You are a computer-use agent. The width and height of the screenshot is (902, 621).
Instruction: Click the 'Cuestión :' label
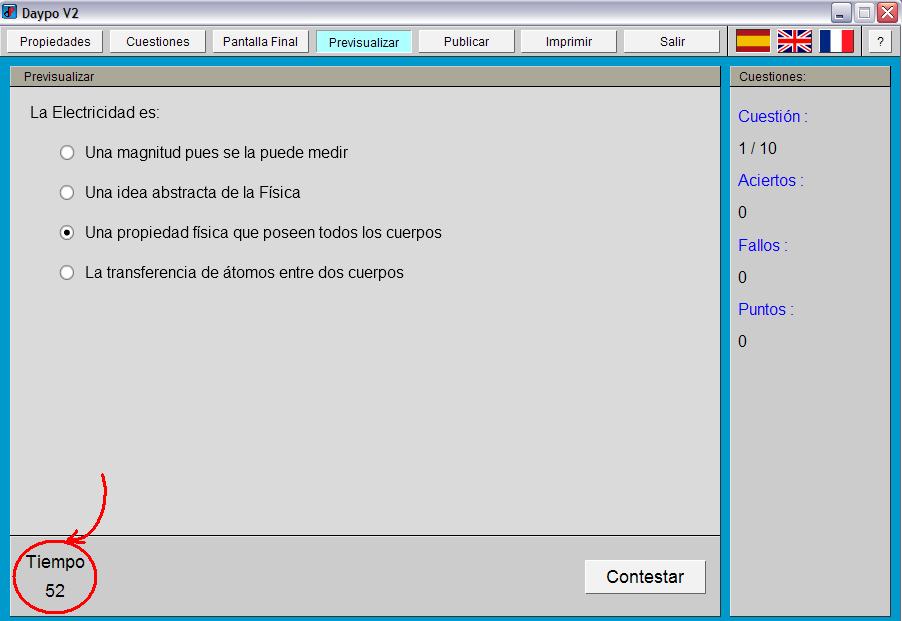773,117
